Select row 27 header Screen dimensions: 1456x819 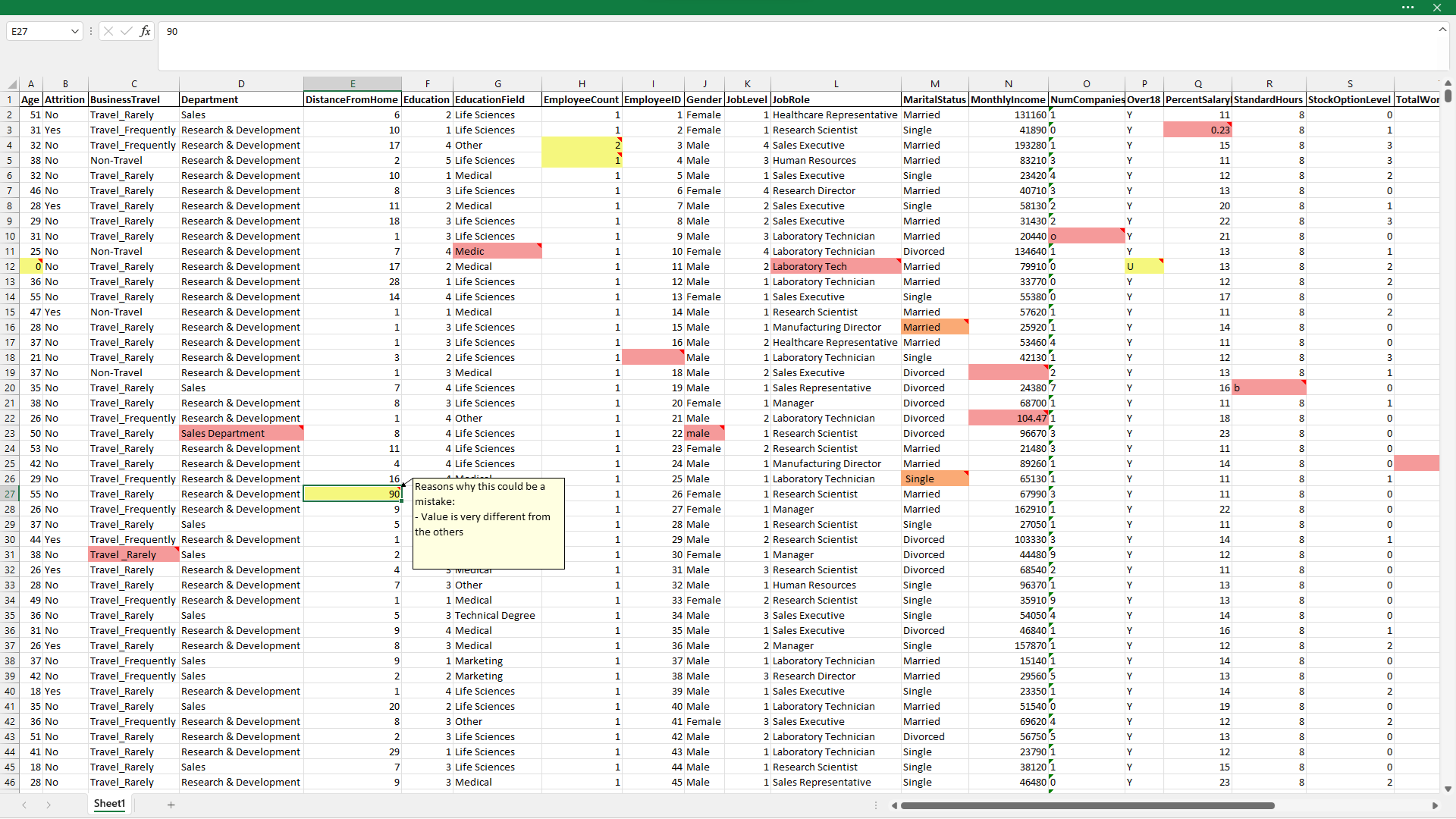(10, 494)
